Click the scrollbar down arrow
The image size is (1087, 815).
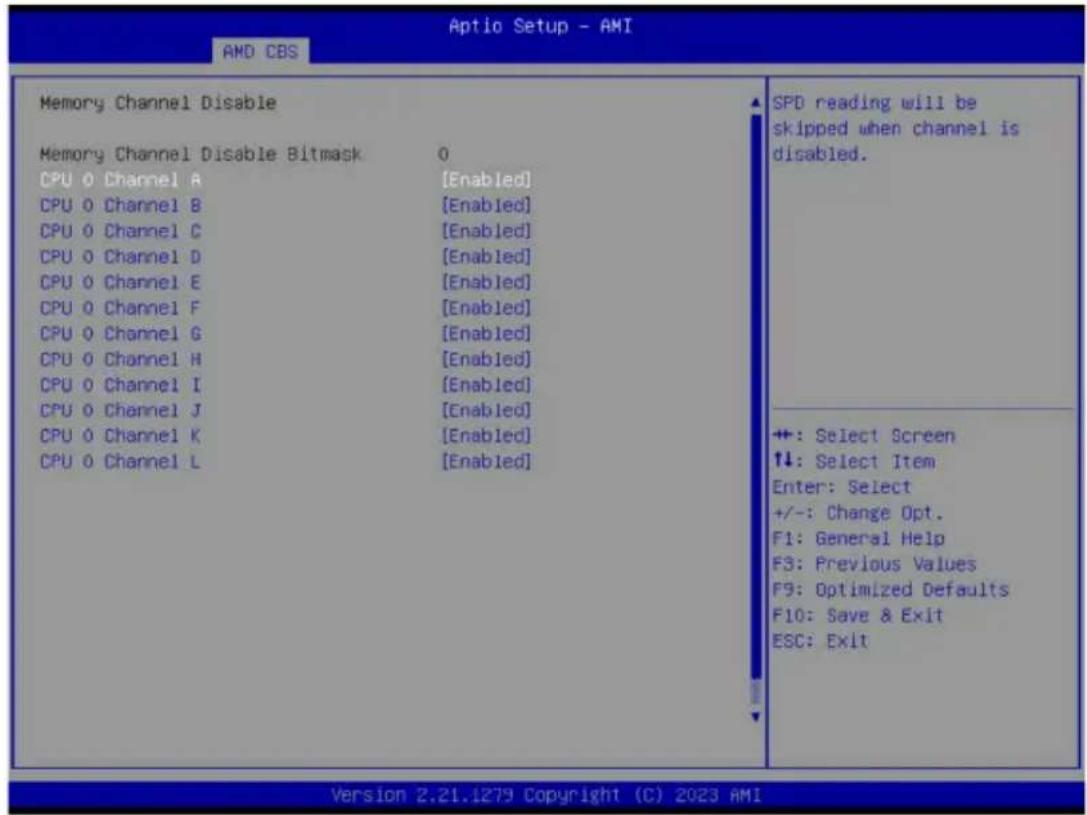point(756,717)
